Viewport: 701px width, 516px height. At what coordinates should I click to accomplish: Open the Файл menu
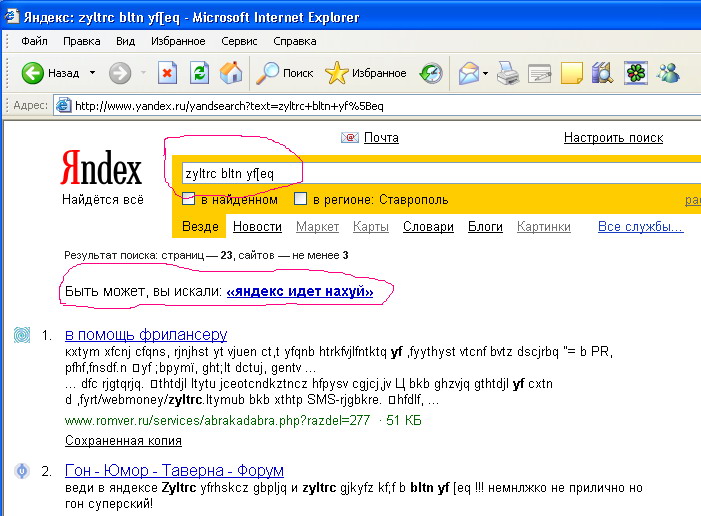[34, 41]
